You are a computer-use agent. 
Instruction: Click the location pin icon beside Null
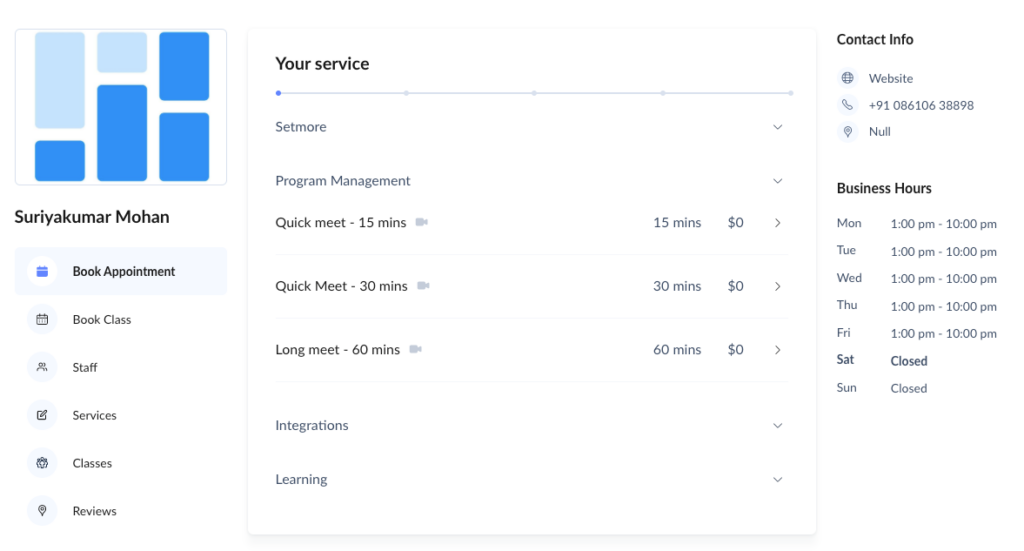coord(847,131)
